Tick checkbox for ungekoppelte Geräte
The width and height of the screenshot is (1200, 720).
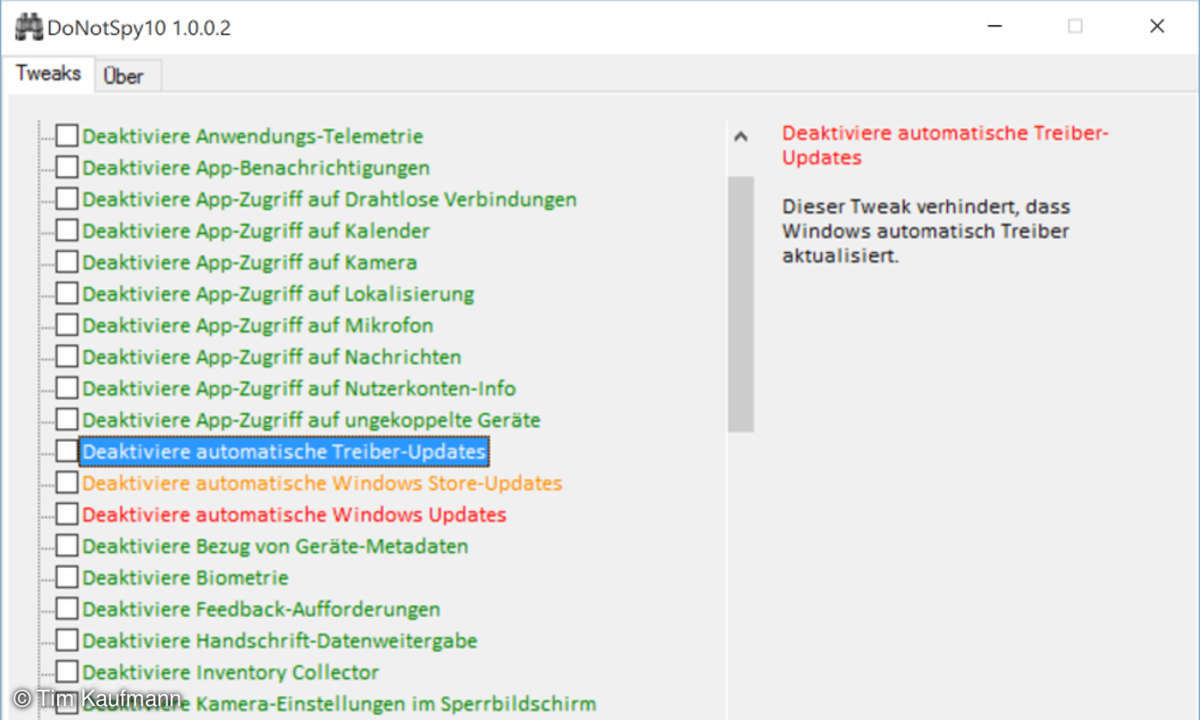point(66,420)
